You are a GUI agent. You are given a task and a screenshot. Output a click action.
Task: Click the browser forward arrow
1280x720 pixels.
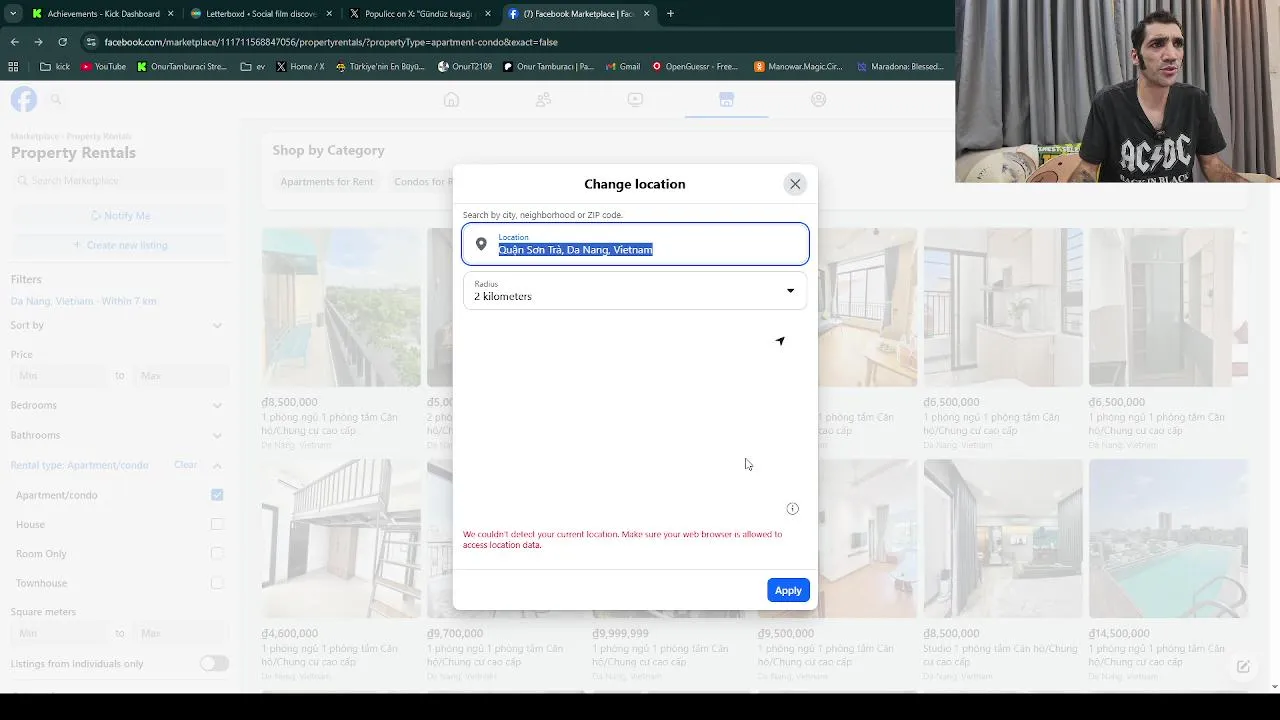pyautogui.click(x=38, y=42)
